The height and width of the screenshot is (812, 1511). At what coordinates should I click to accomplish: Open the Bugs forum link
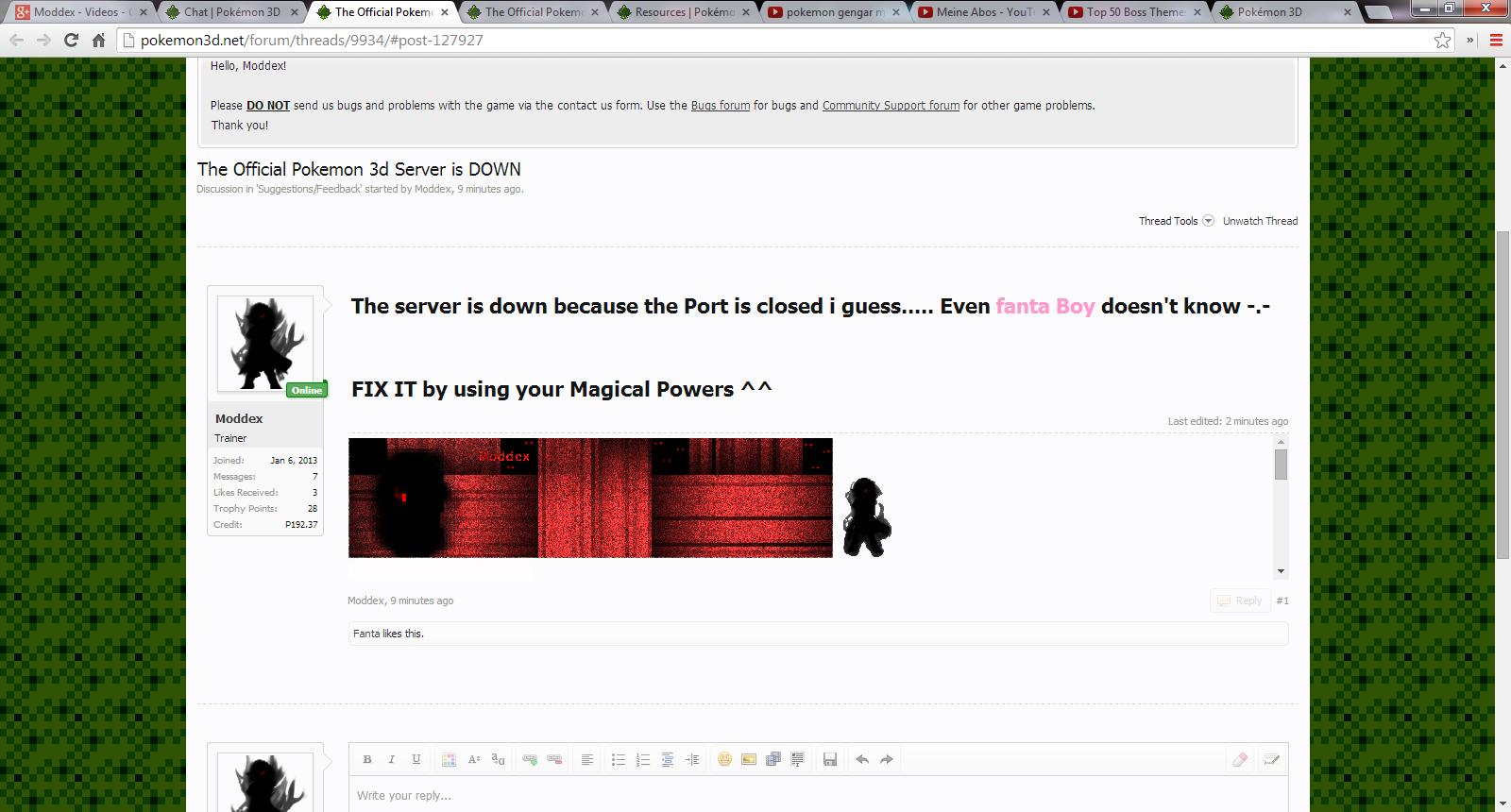point(721,106)
